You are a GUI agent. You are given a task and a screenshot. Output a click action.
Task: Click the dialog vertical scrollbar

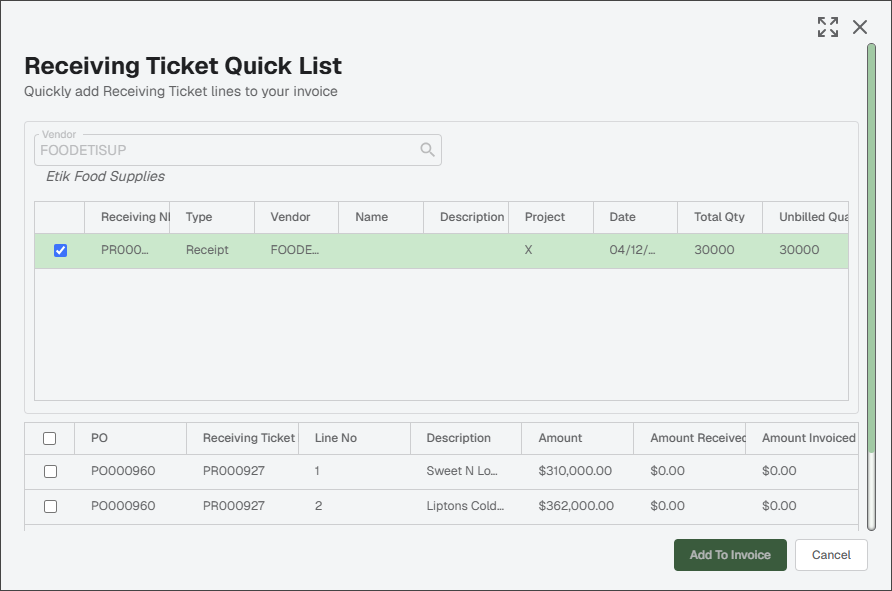pos(871,287)
